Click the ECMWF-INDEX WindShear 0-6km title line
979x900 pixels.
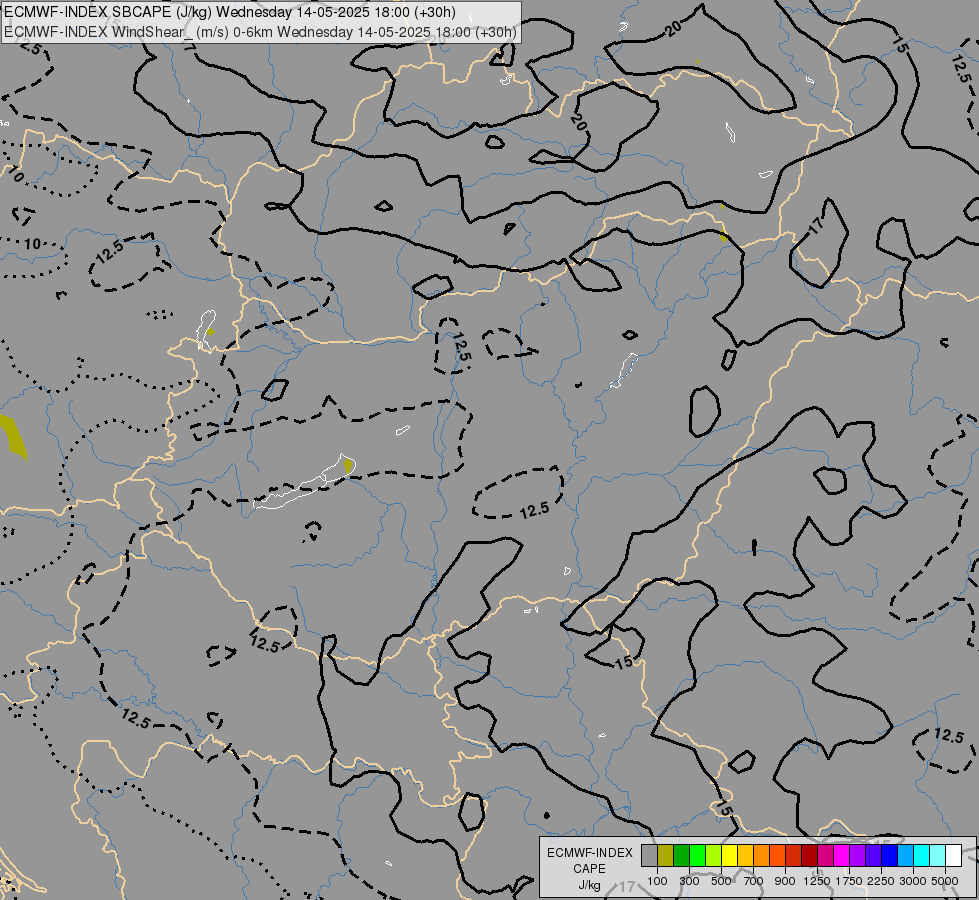point(260,32)
